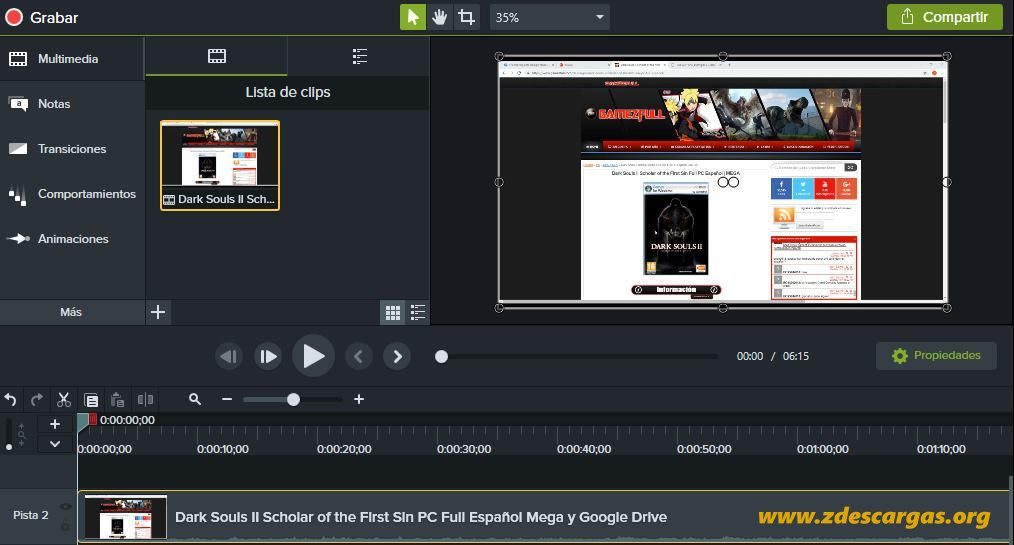The height and width of the screenshot is (545, 1014).
Task: Click the Más button in sidebar
Action: 72,312
